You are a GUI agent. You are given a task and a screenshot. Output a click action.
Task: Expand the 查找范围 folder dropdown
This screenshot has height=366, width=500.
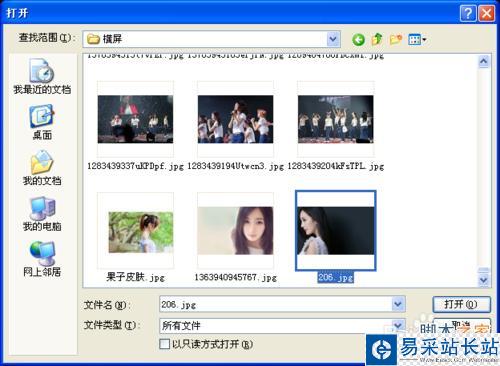(333, 39)
